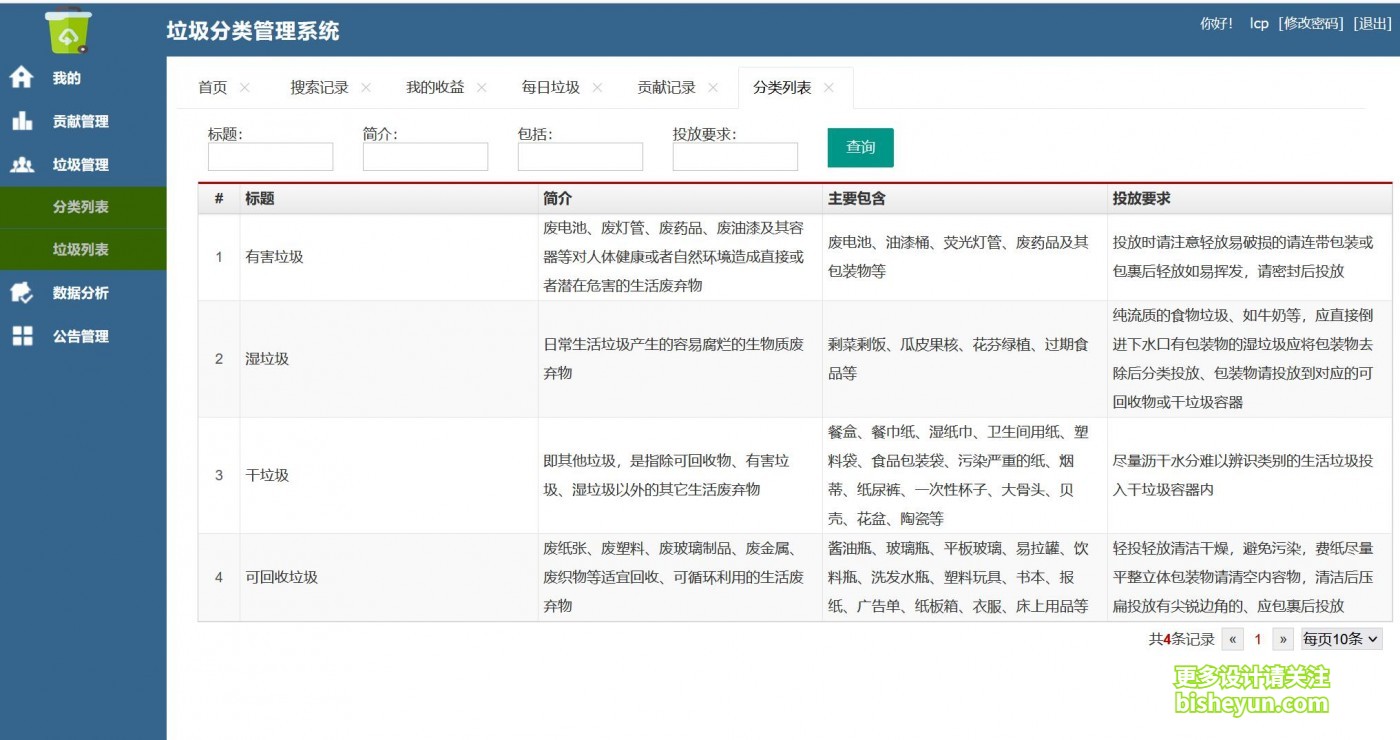Select the 可回收垃圾 row title

[x=282, y=577]
